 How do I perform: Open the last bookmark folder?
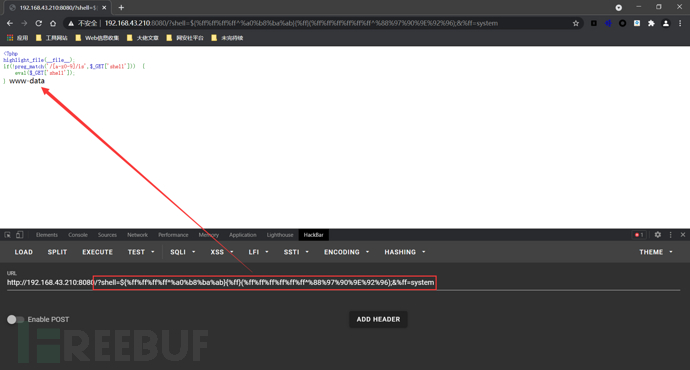pos(227,38)
